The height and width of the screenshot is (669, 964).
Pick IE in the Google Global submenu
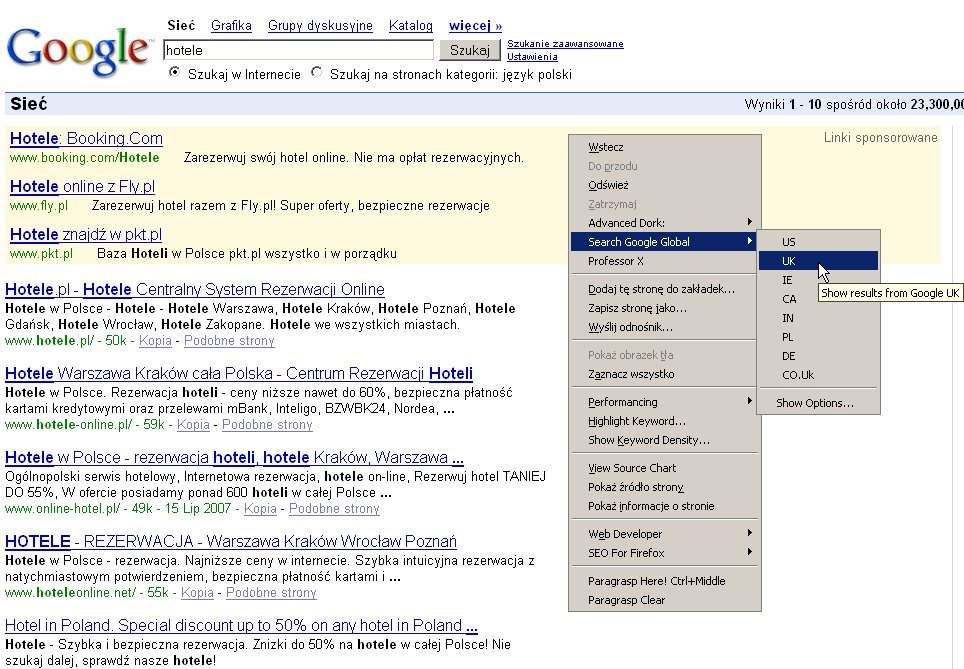pos(818,280)
